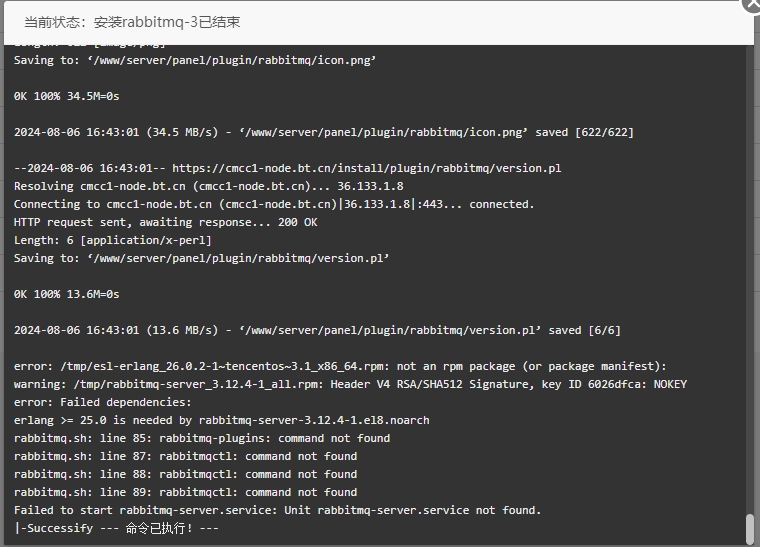Click the '0K 100% 34.5M=0s' progress line
This screenshot has width=760, height=547.
coord(66,96)
